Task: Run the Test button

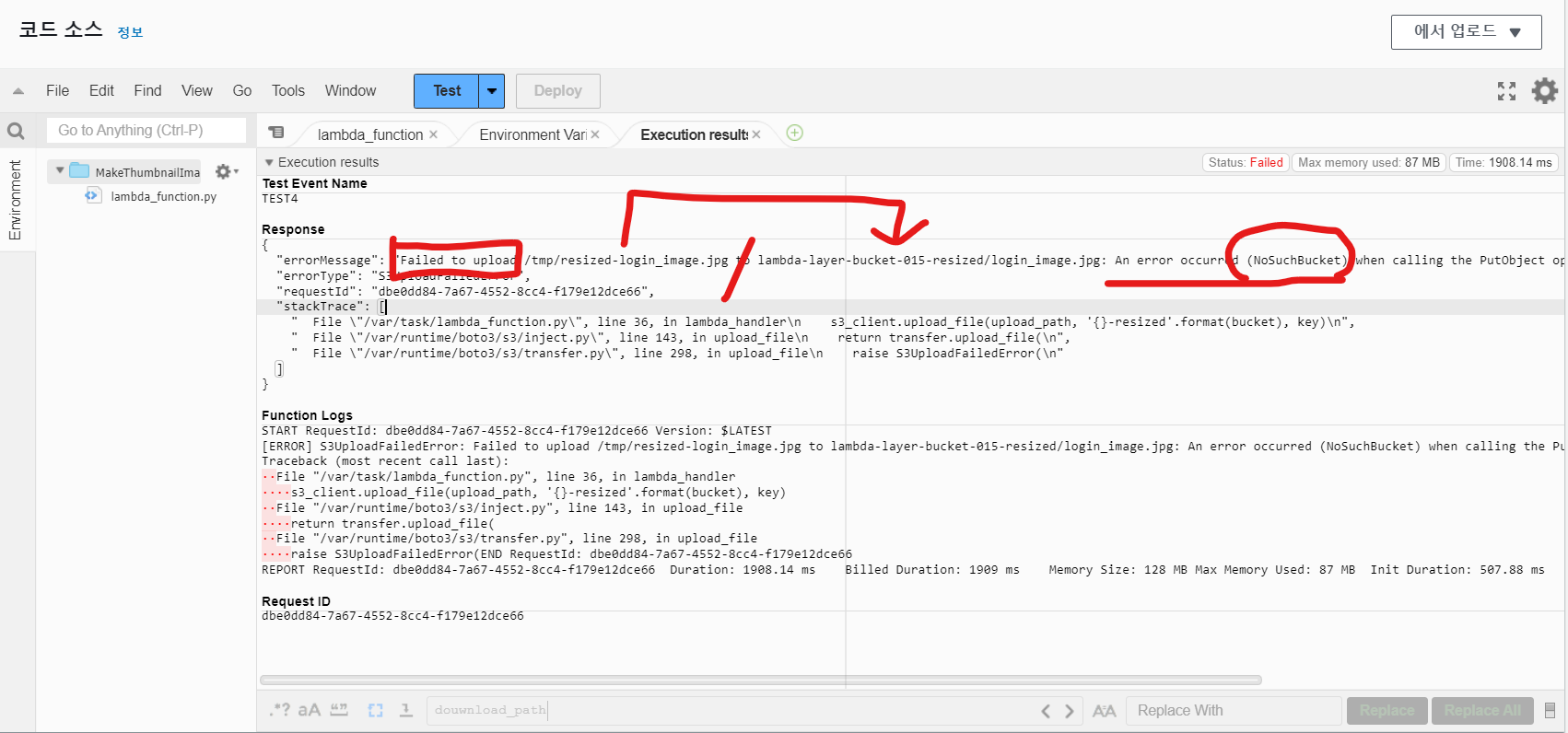Action: click(447, 91)
